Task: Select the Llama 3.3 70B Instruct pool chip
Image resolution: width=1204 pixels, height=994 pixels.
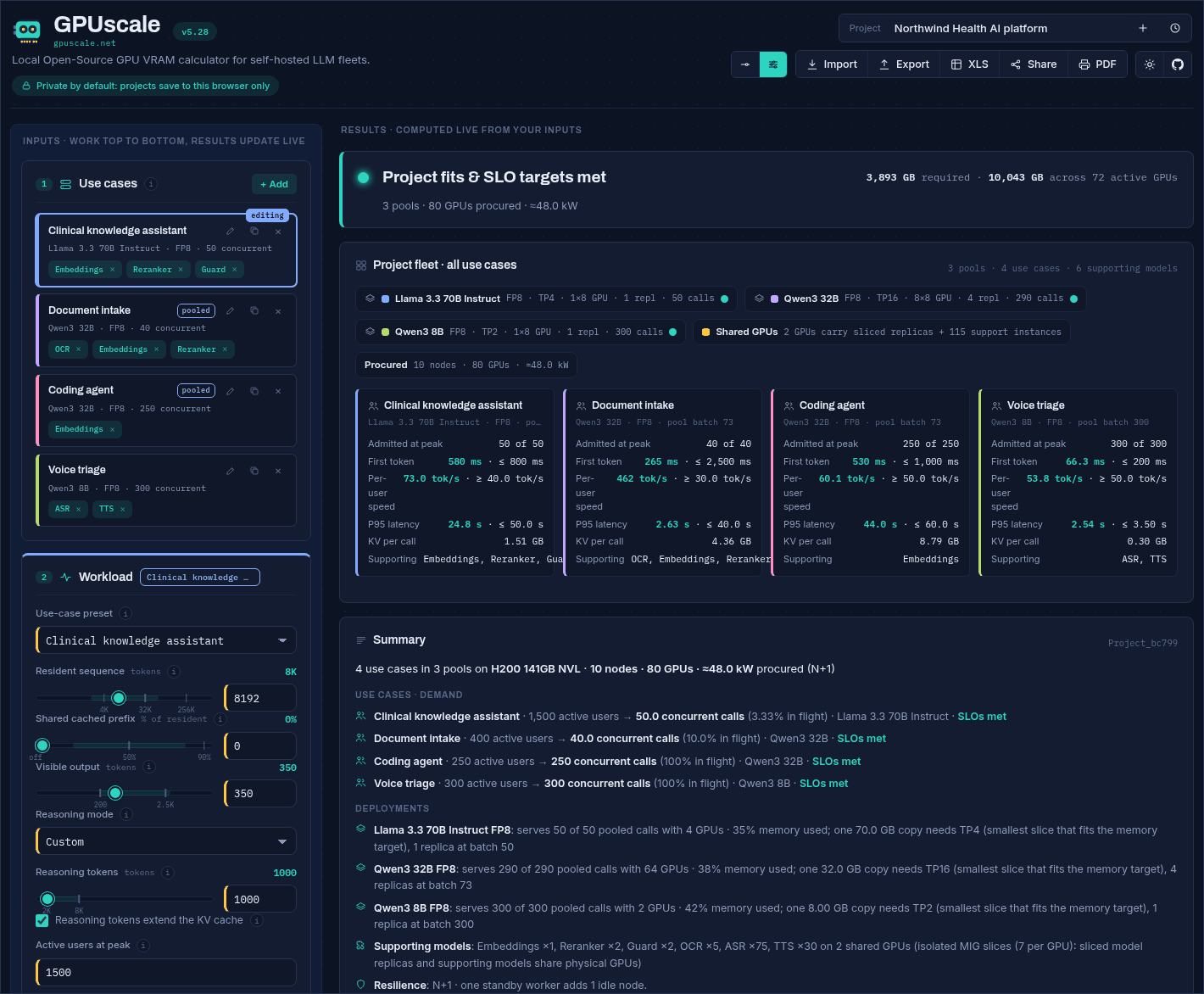Action: [x=547, y=299]
